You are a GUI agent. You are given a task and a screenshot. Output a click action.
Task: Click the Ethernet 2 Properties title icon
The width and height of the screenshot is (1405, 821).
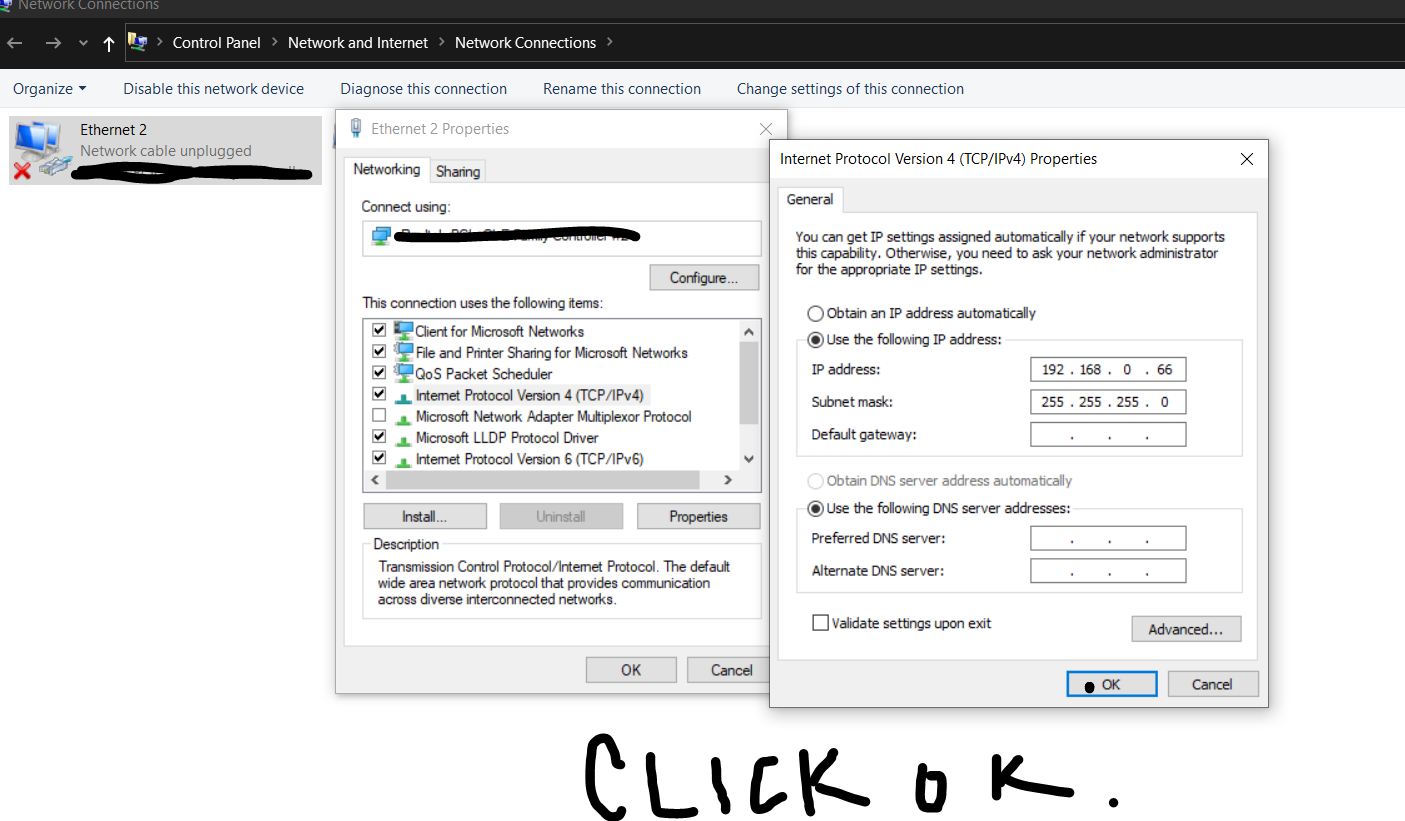[x=355, y=128]
